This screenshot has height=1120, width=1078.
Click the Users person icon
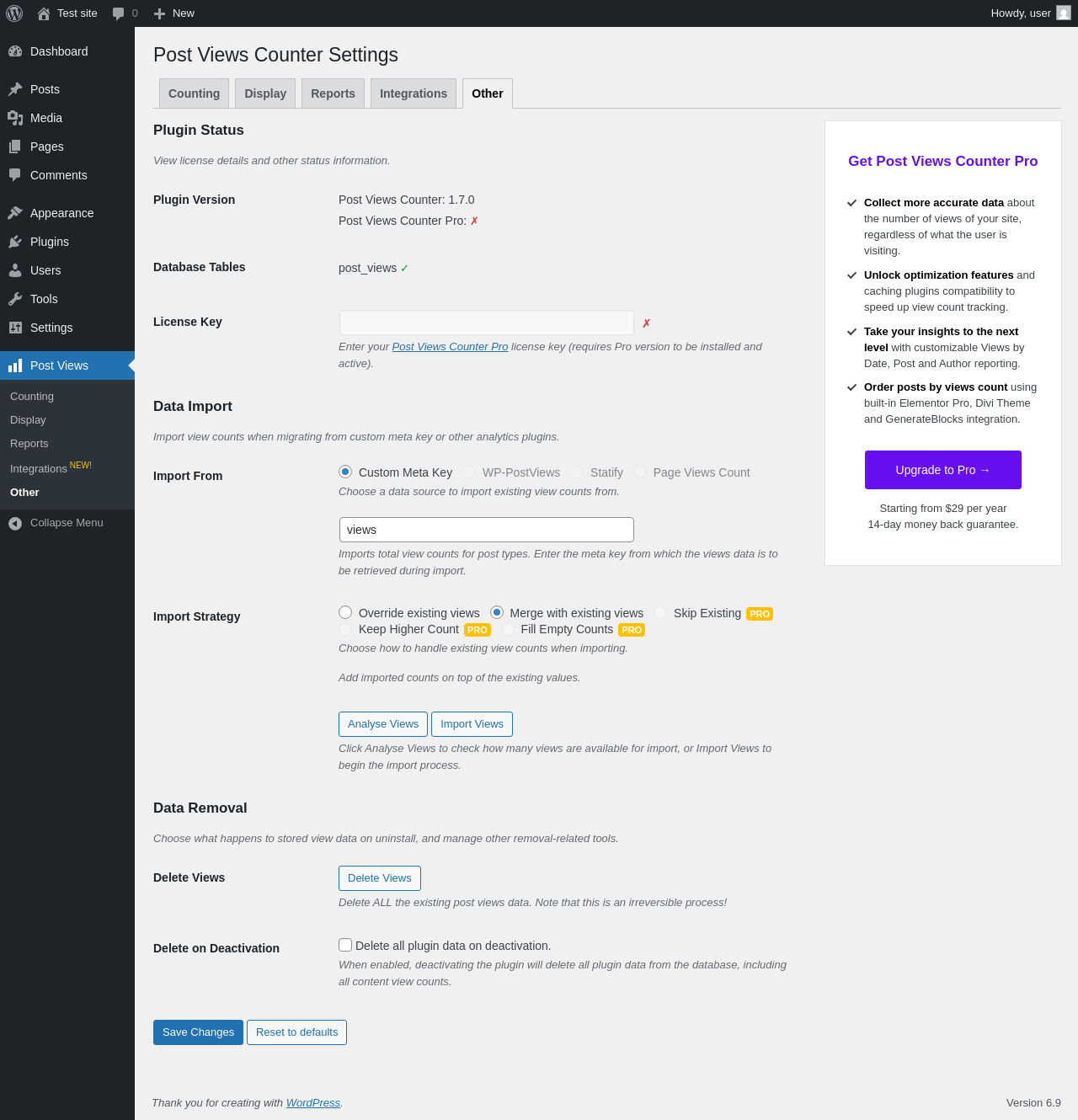(15, 270)
